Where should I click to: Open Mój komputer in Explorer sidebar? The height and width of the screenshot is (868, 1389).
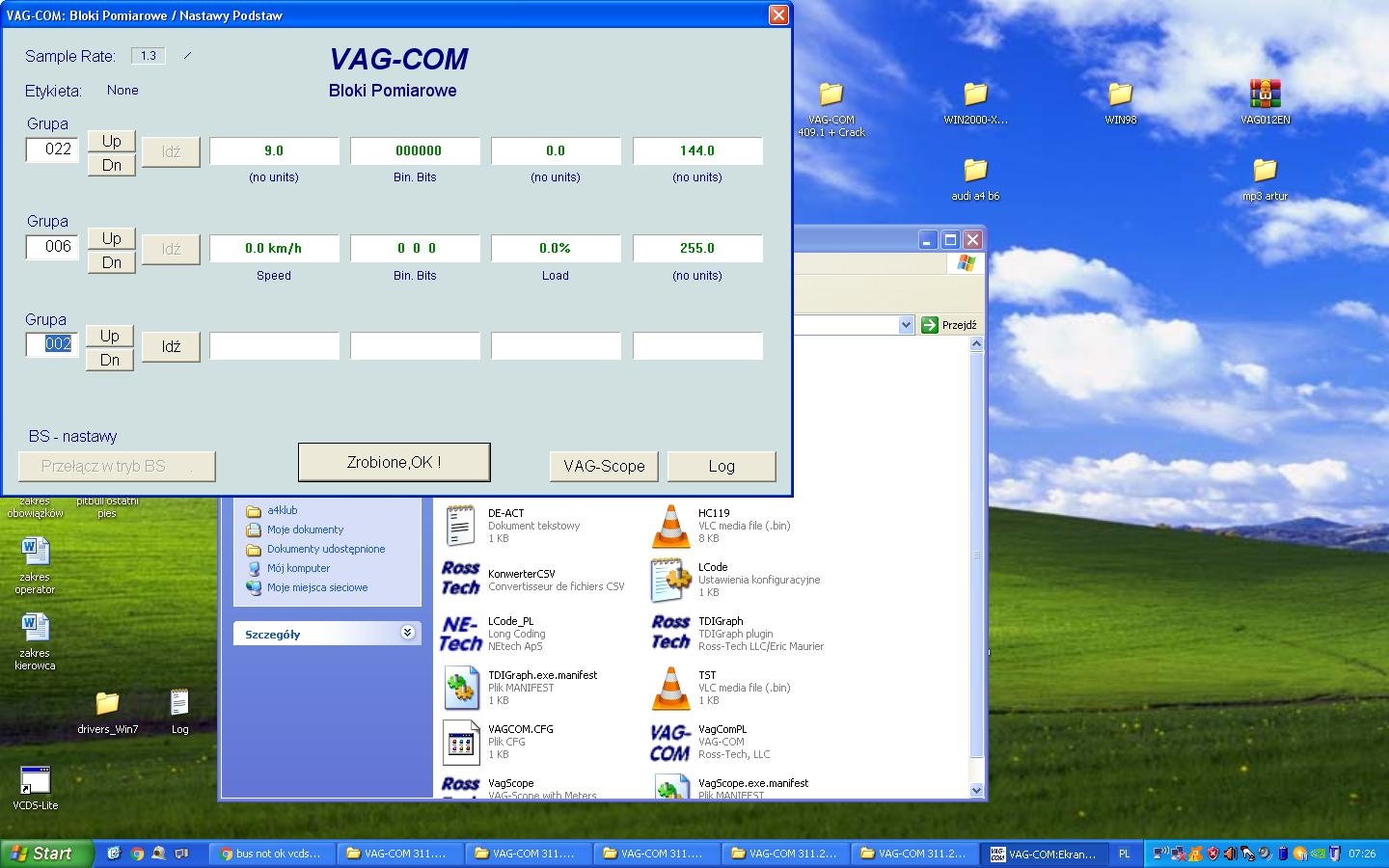pyautogui.click(x=298, y=568)
